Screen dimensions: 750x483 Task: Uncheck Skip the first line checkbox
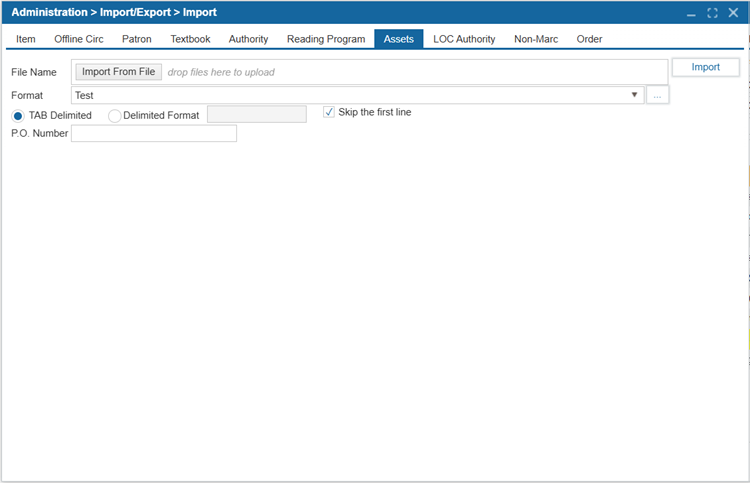329,112
